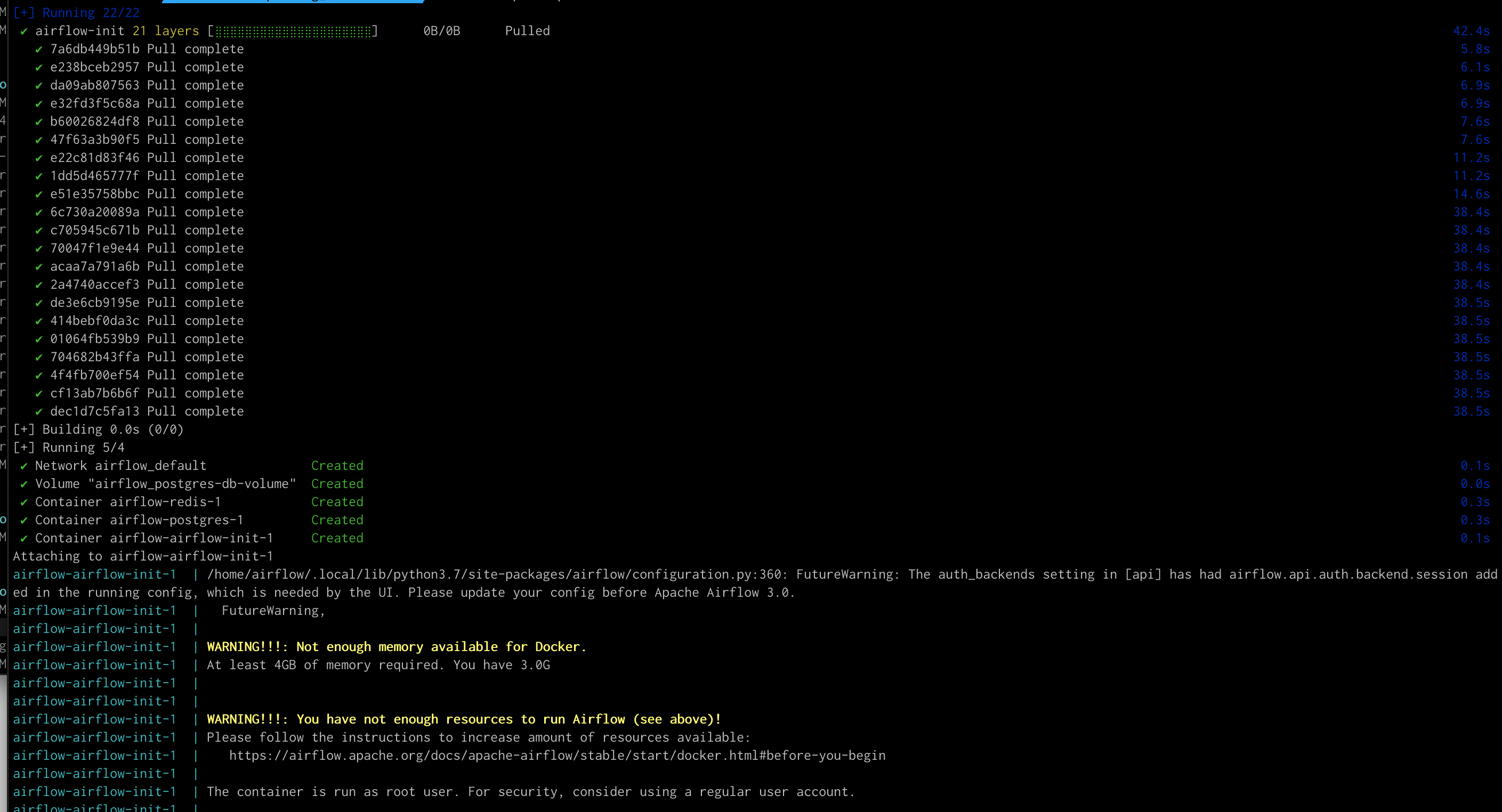Click the 'Not enough memory' warning line
Viewport: 1502px width, 812px height.
397,647
